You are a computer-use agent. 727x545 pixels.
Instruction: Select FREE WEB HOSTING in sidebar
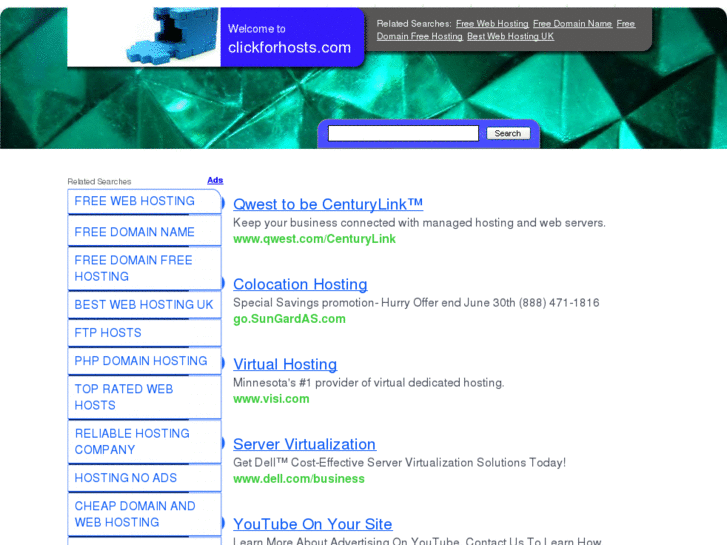(x=144, y=201)
